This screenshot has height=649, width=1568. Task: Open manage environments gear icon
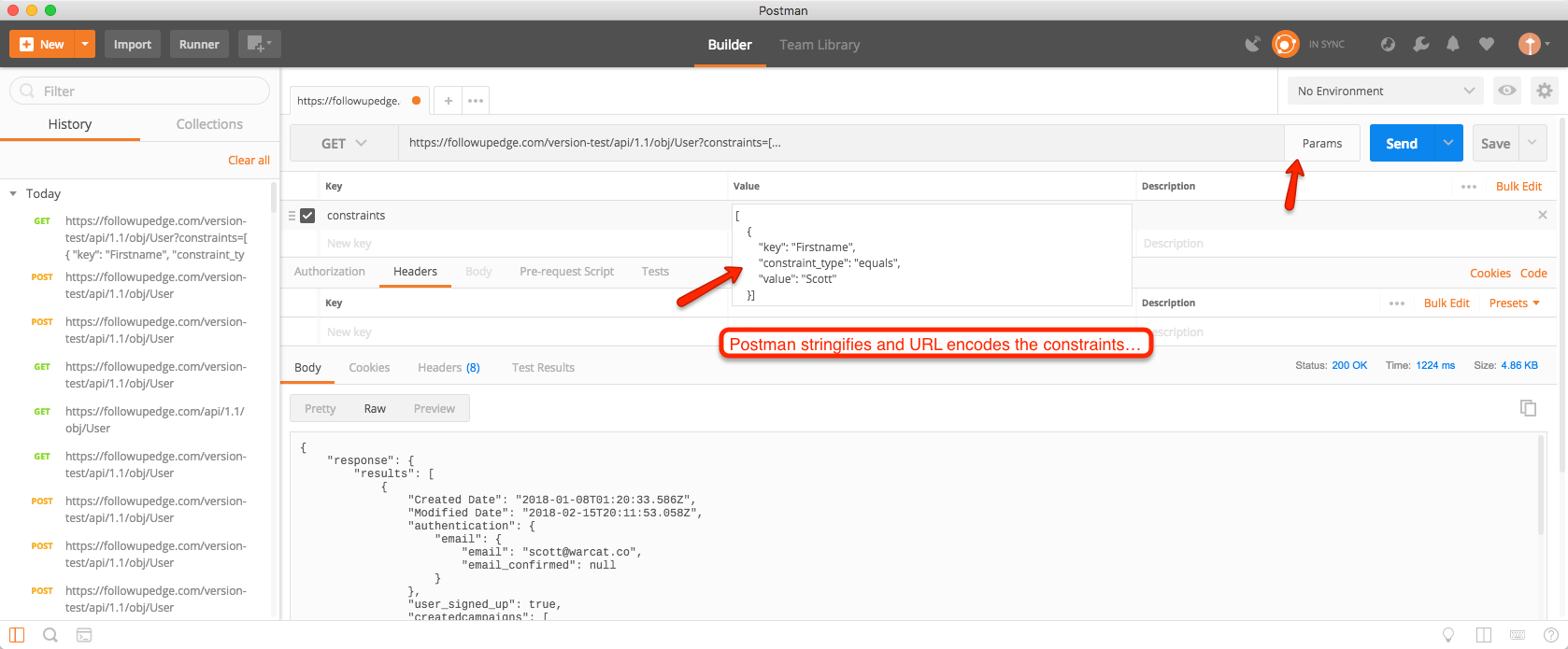pos(1545,91)
